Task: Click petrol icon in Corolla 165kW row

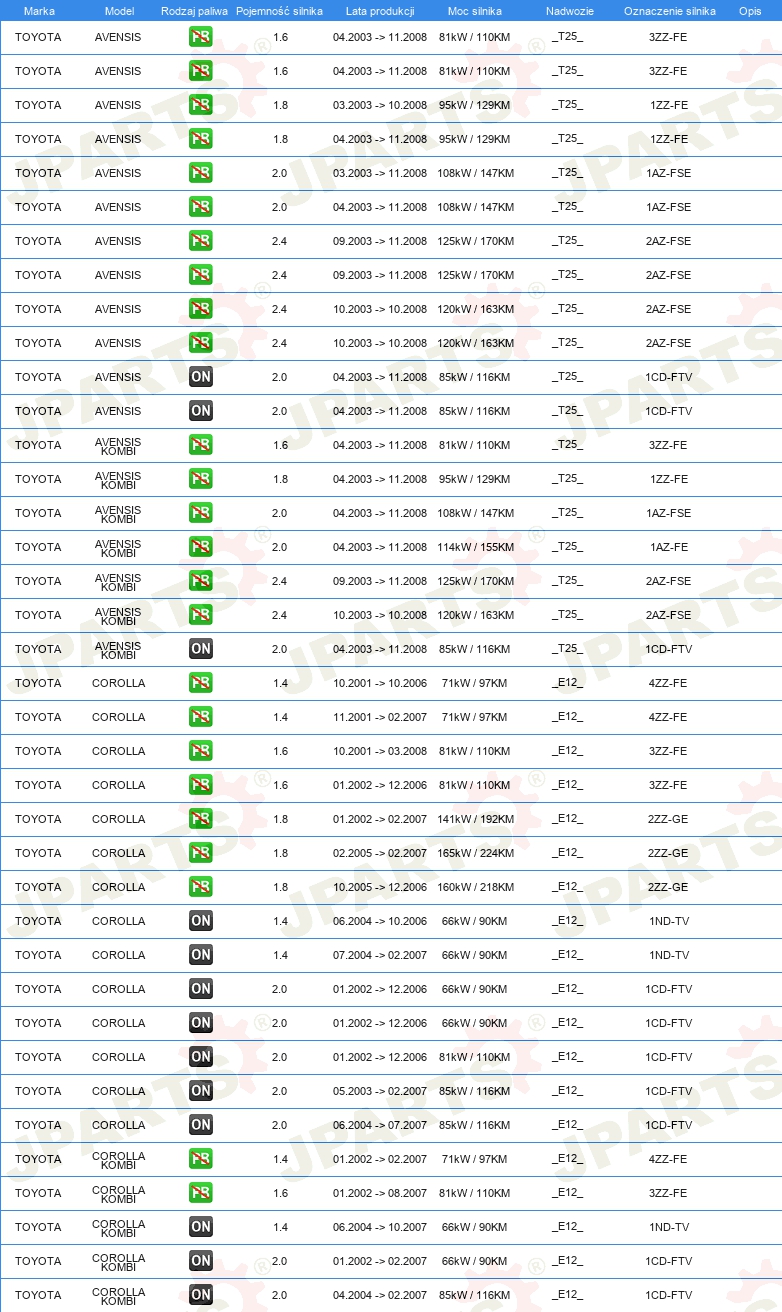Action: click(201, 853)
